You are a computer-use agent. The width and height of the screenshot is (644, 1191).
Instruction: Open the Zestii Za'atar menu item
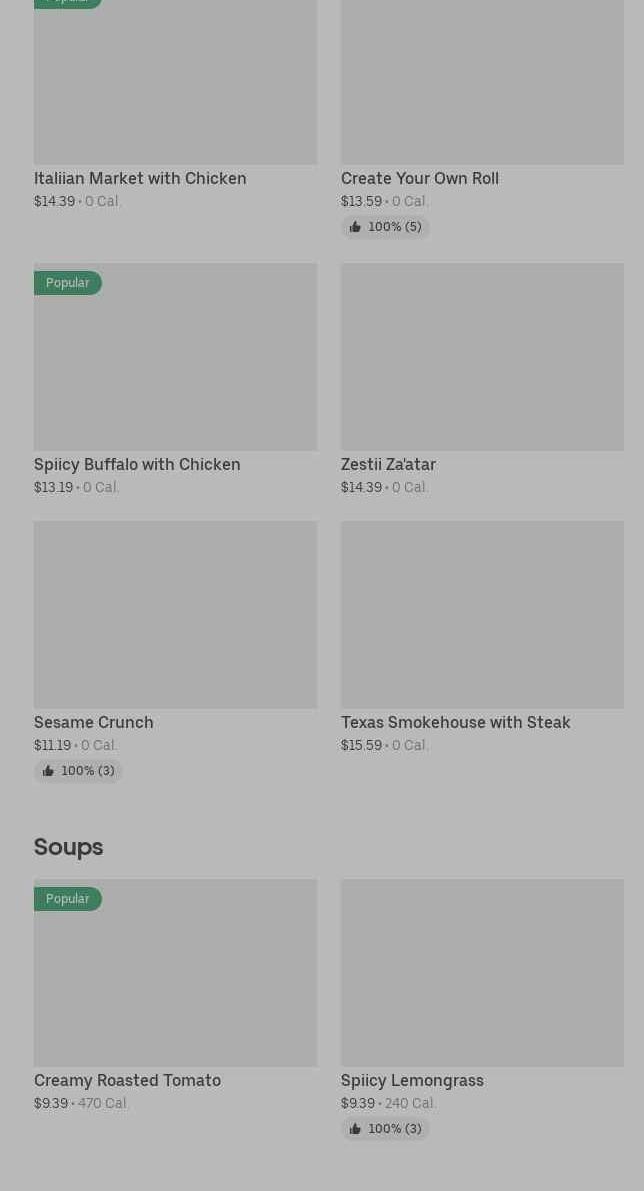click(388, 464)
